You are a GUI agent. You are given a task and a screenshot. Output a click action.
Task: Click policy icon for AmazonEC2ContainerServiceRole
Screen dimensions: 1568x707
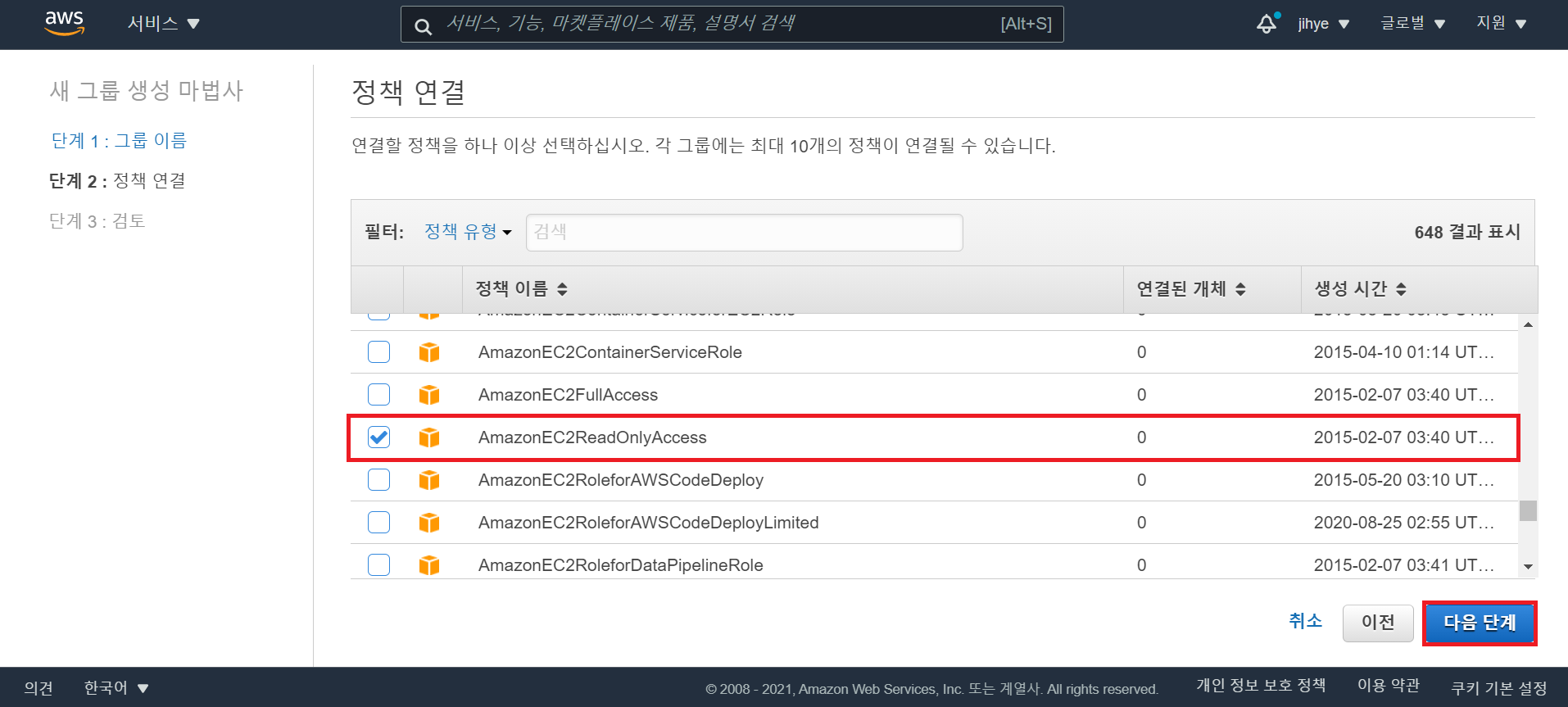[429, 352]
